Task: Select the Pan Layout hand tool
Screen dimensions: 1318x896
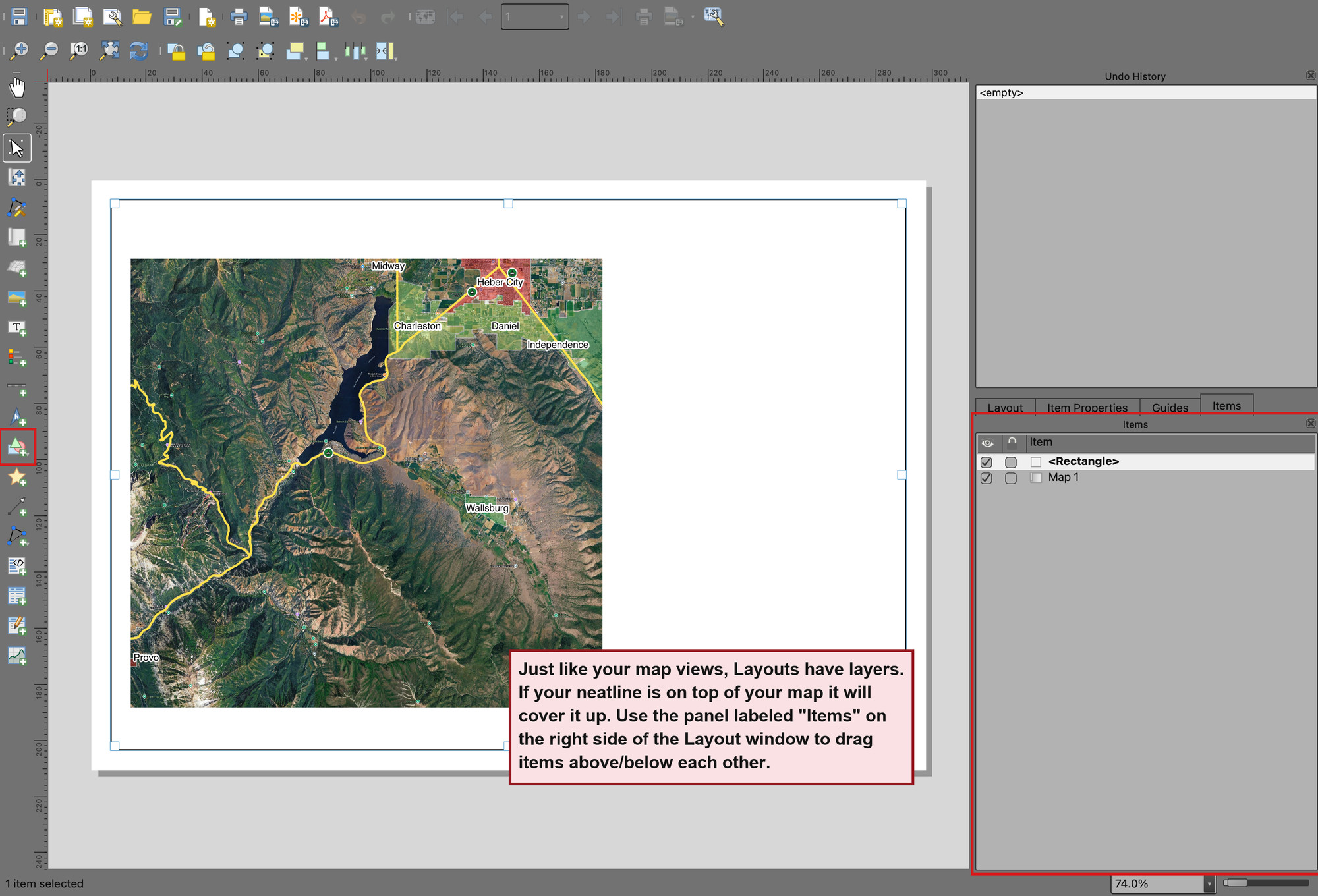Action: 17,87
